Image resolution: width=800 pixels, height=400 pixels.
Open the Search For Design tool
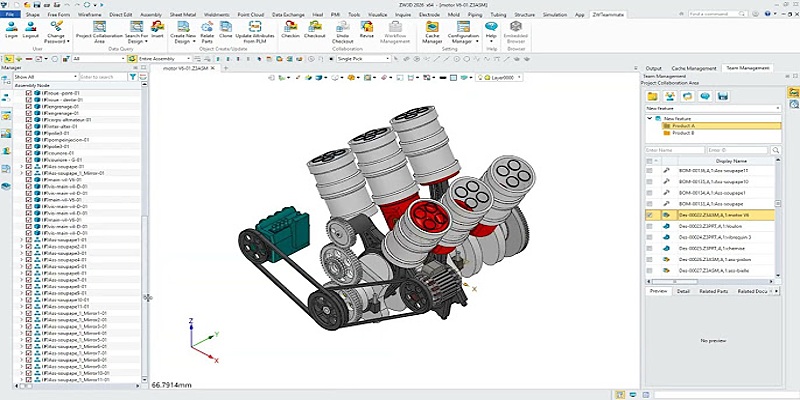tap(137, 32)
